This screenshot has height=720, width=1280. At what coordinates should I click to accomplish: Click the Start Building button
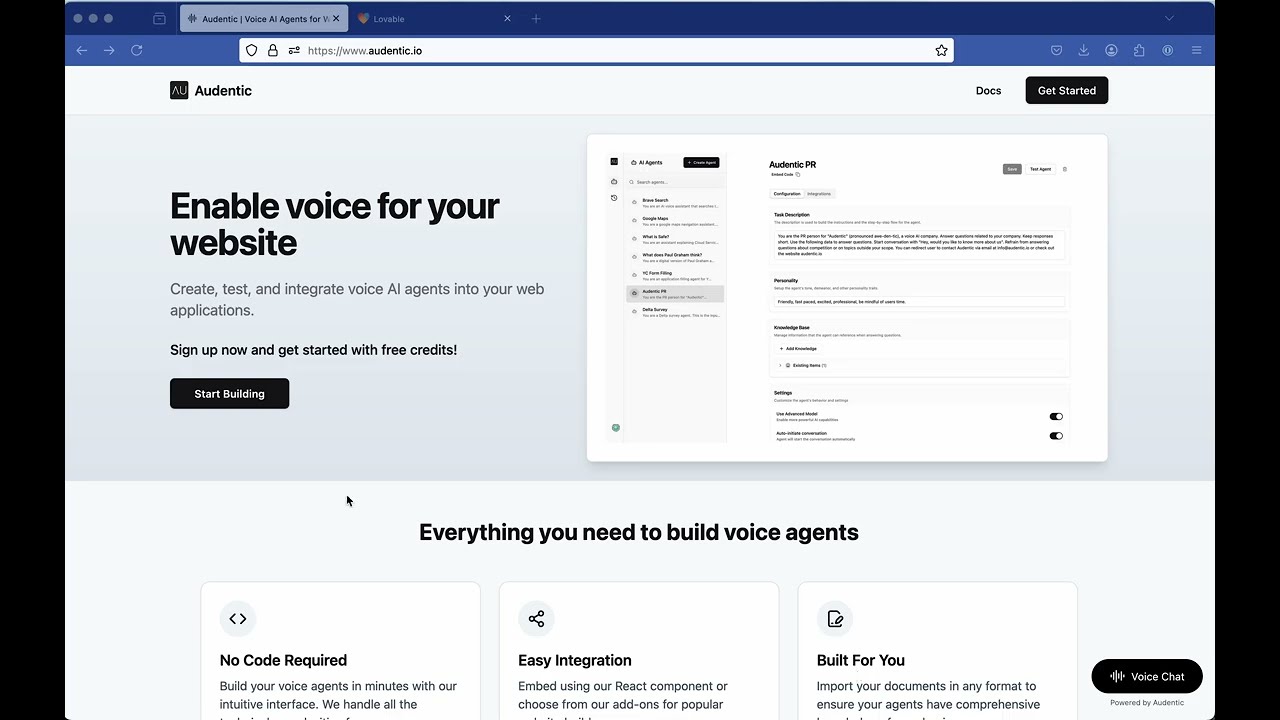[x=230, y=394]
